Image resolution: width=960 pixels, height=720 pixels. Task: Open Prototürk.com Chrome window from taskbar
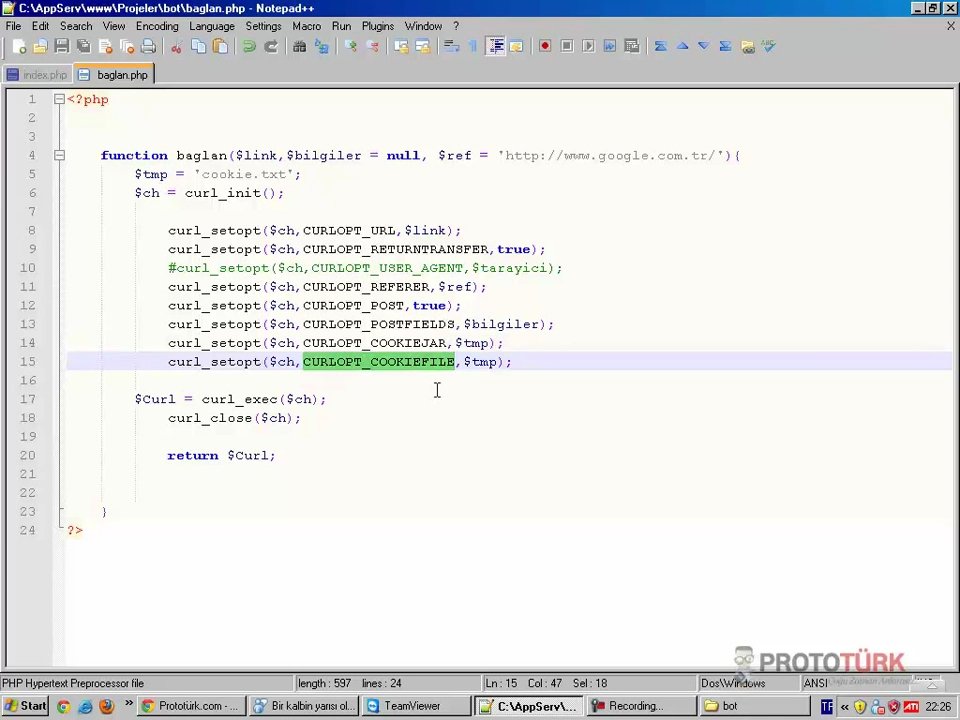pyautogui.click(x=191, y=706)
